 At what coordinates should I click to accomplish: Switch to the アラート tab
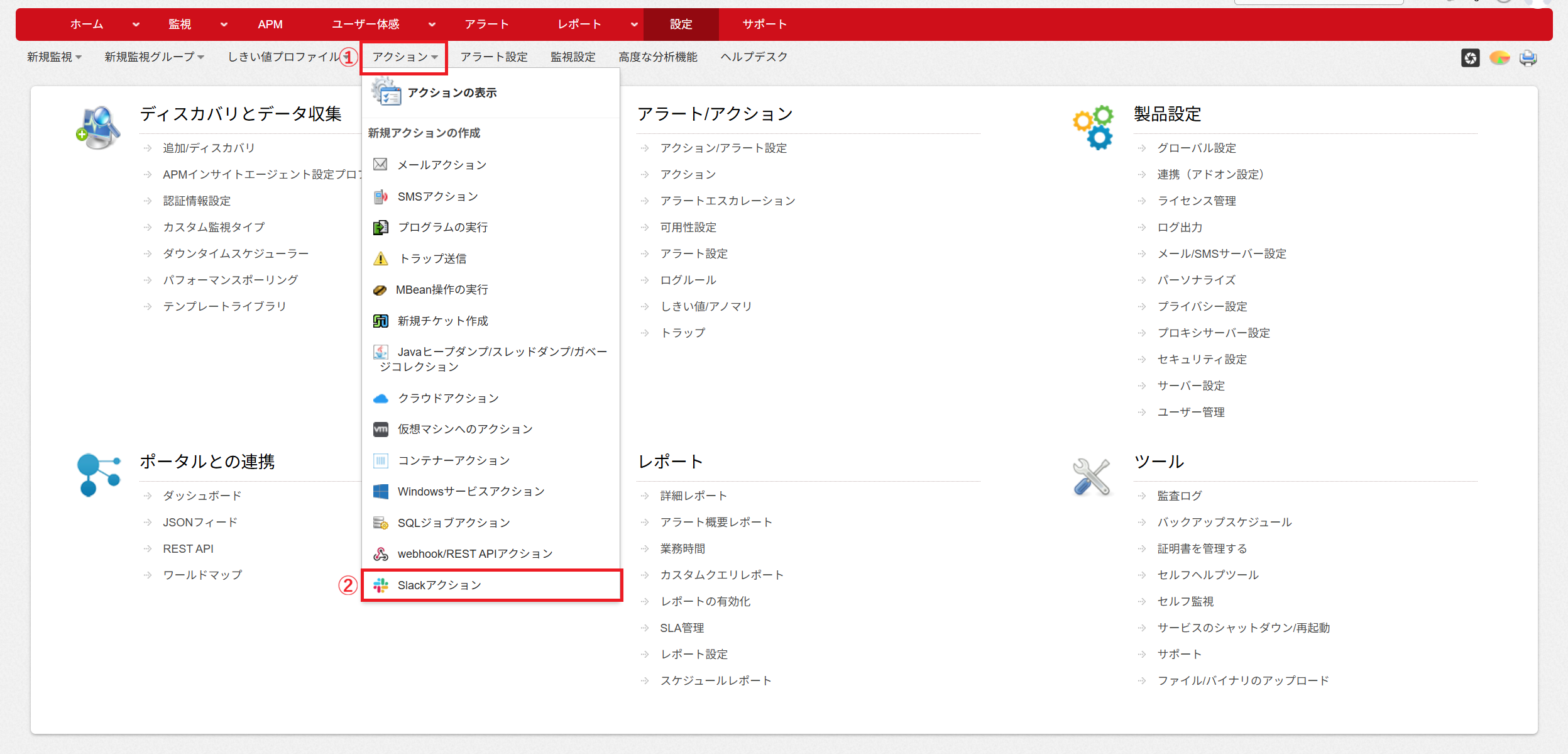point(486,25)
